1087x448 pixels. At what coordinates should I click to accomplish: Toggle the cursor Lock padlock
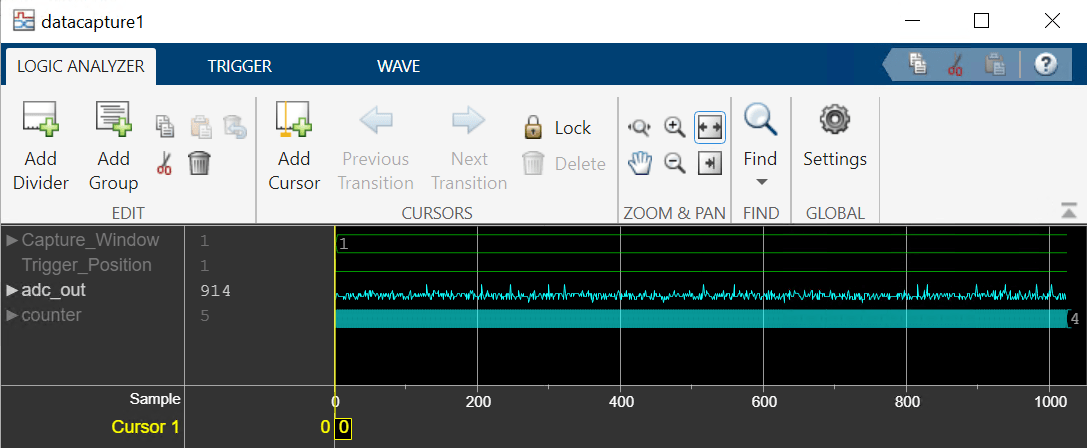[x=557, y=128]
